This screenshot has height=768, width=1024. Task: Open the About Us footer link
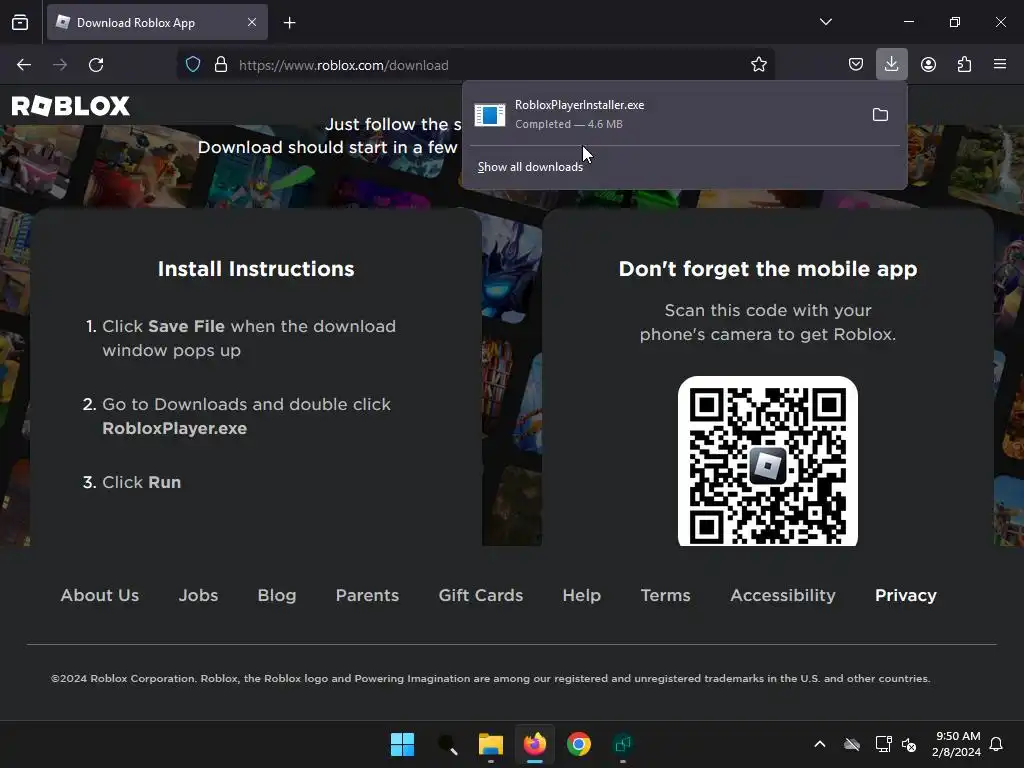click(100, 595)
